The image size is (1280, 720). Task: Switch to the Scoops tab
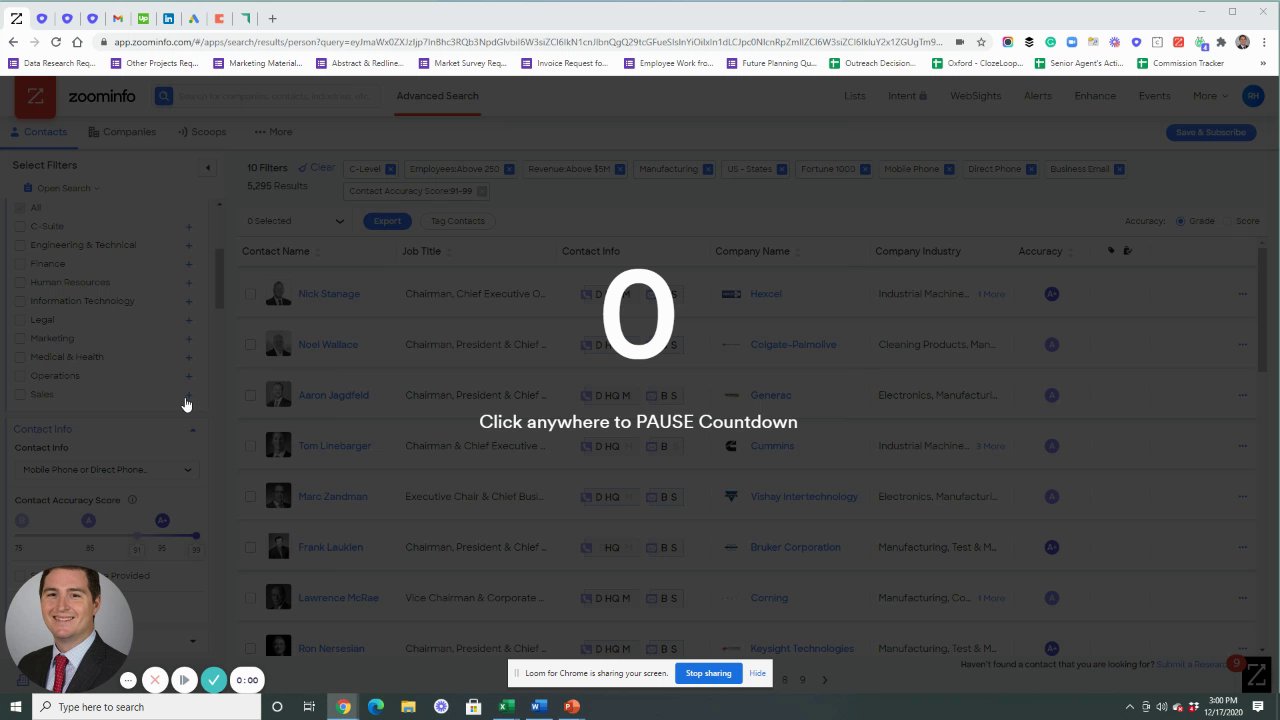[x=202, y=132]
